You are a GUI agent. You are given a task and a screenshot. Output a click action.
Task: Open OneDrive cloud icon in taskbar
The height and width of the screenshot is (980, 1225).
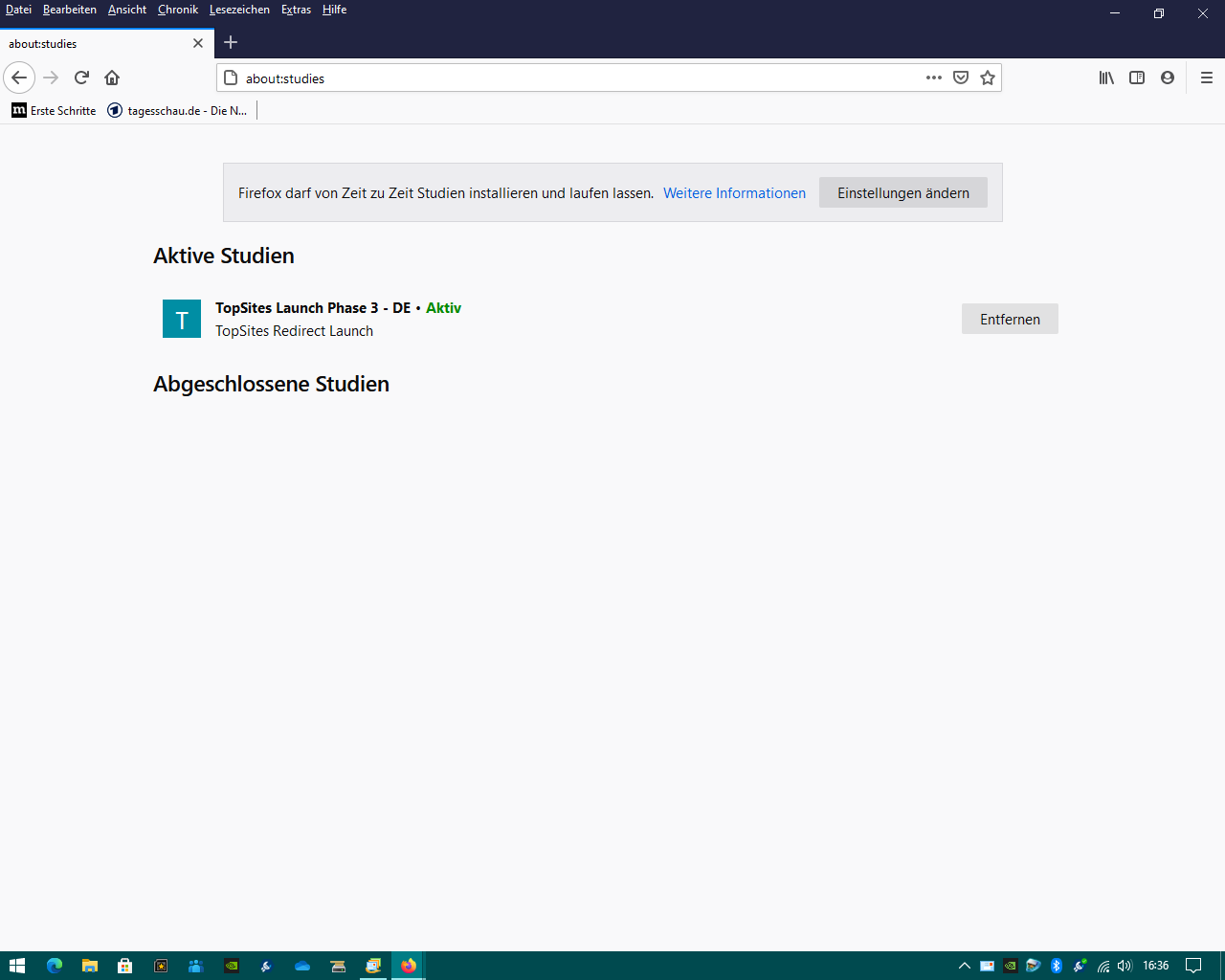(302, 966)
